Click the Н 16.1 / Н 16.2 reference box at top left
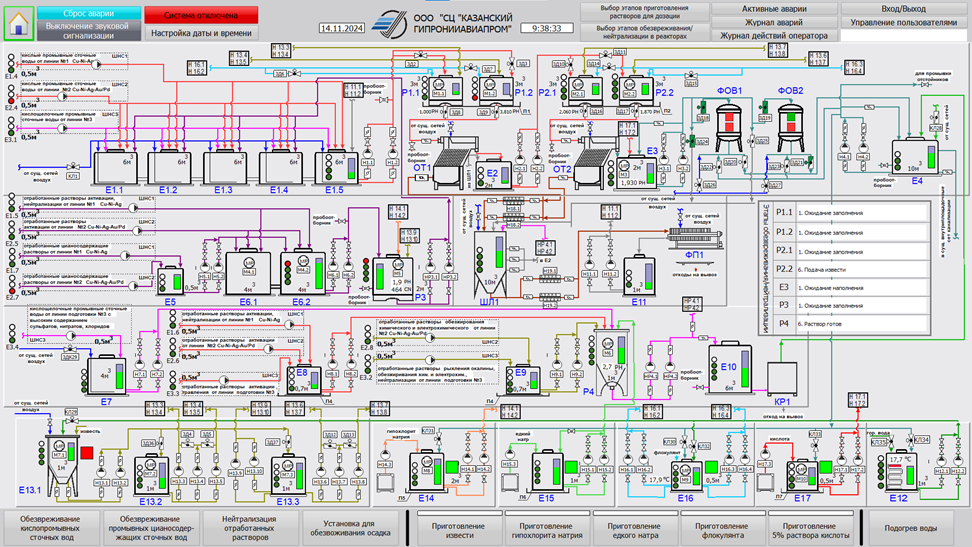 click(x=197, y=68)
